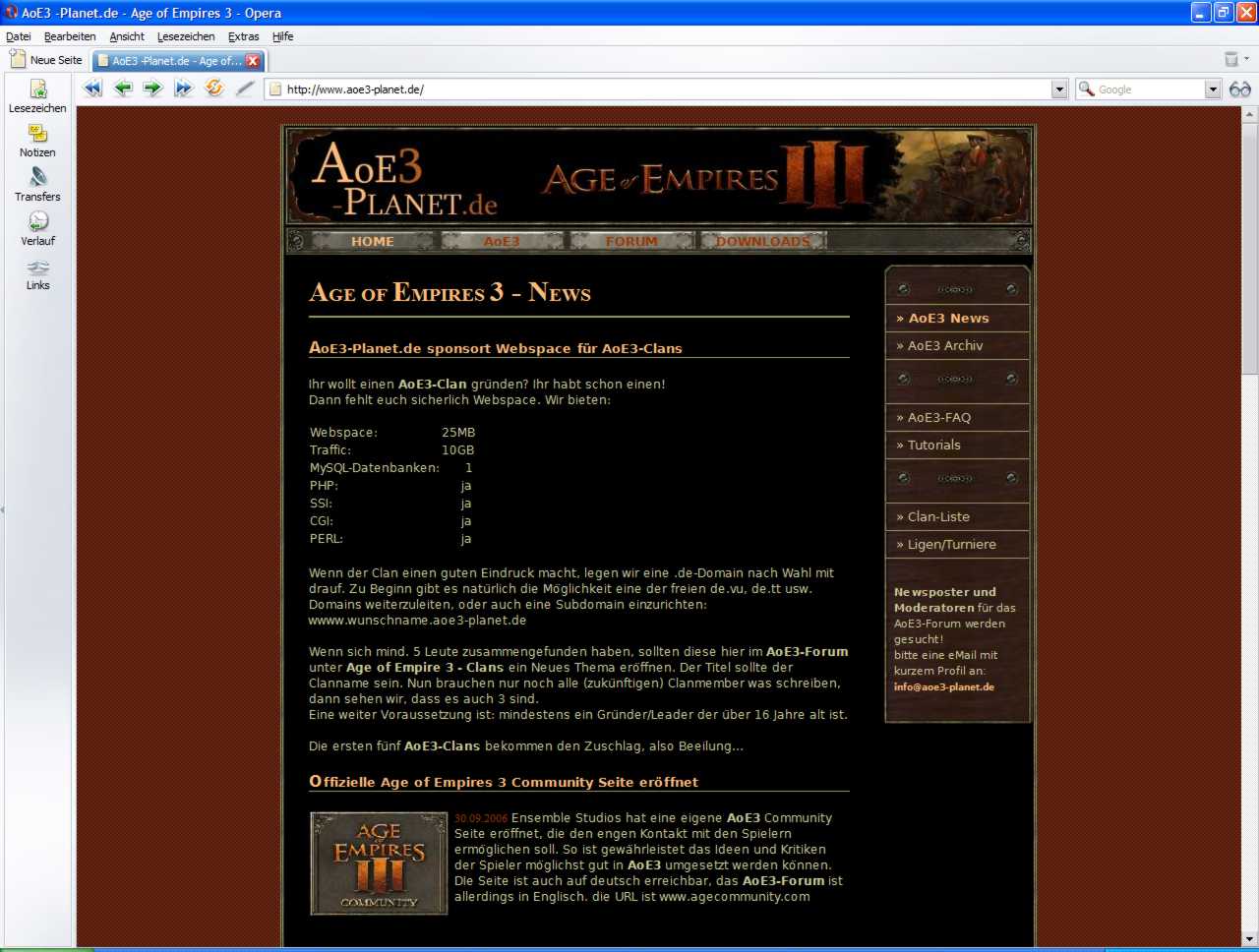
Task: Click the vertical scrollbar thumb
Action: [1250, 246]
